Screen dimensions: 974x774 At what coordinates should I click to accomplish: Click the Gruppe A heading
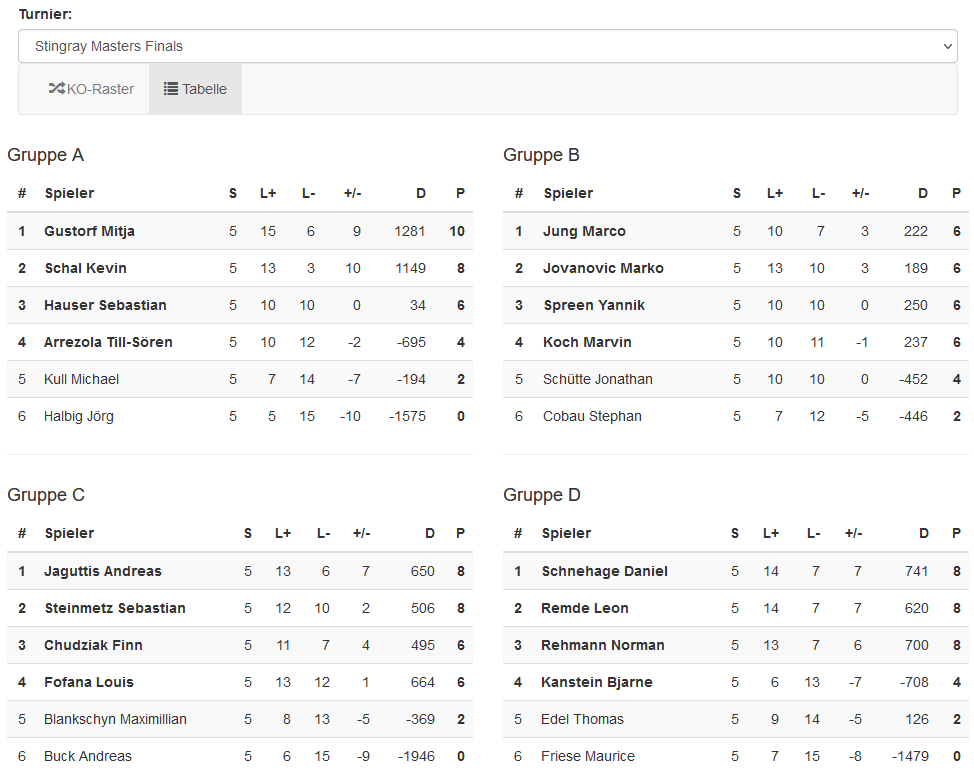click(46, 155)
